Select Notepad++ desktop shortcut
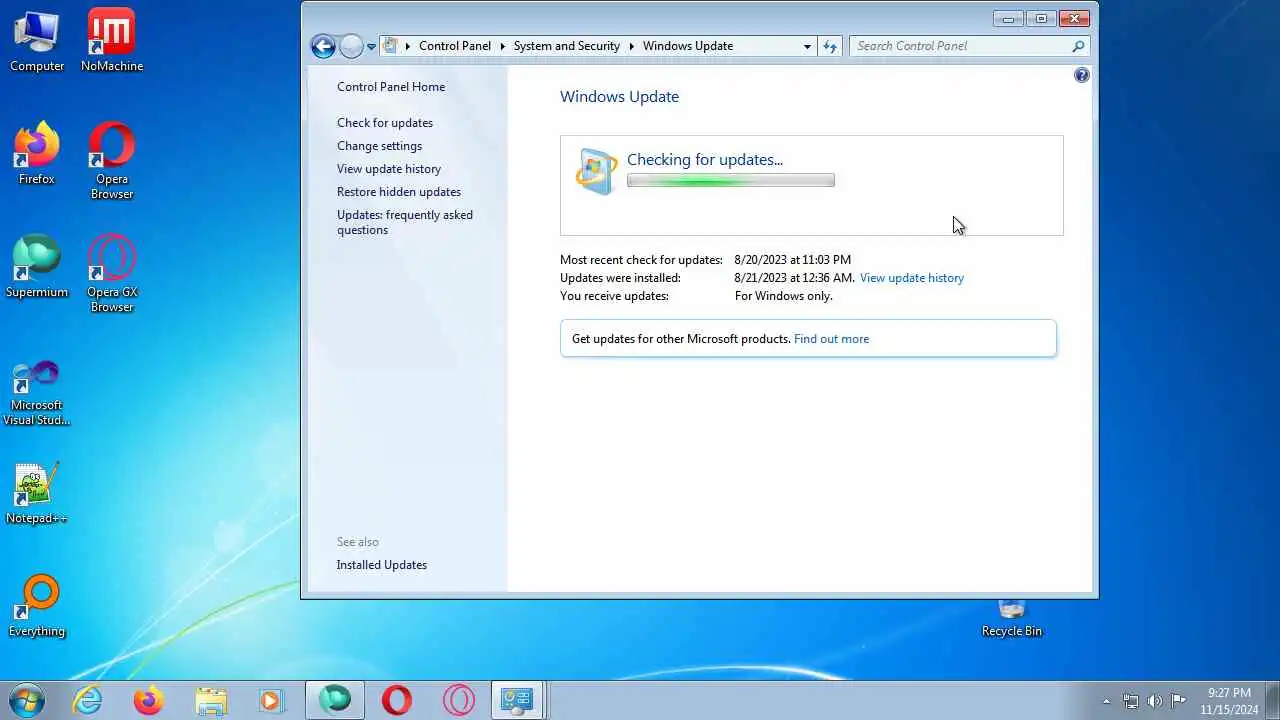Viewport: 1280px width, 720px height. (x=37, y=493)
